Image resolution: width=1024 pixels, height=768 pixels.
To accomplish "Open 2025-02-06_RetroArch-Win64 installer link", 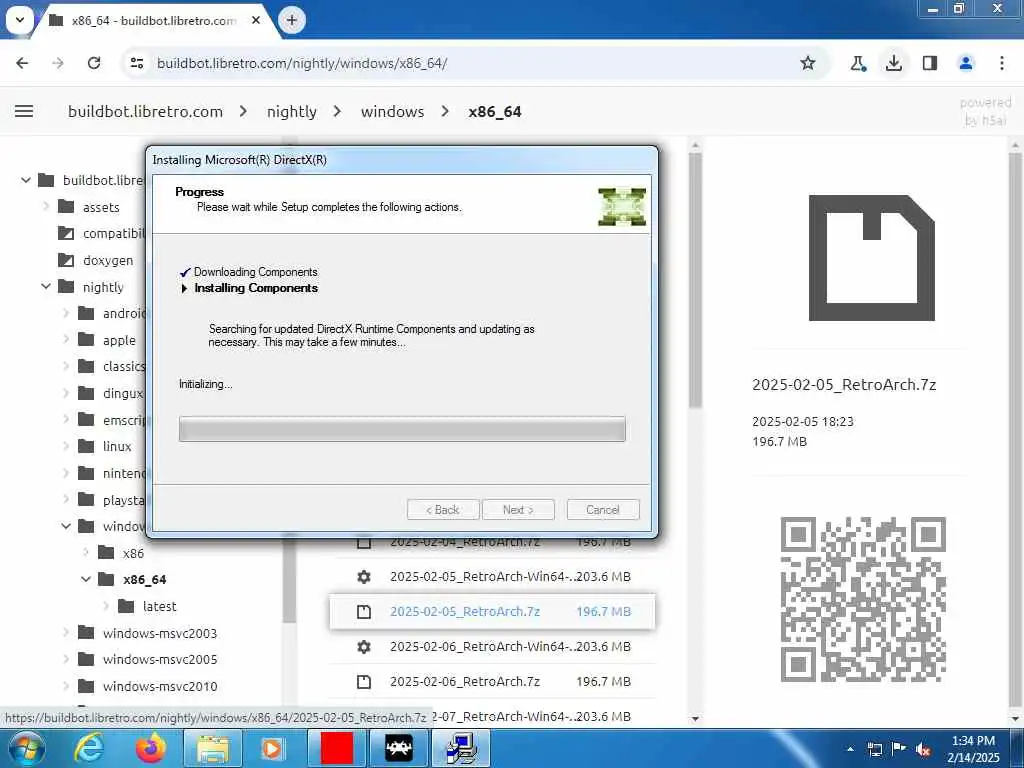I will tap(482, 647).
